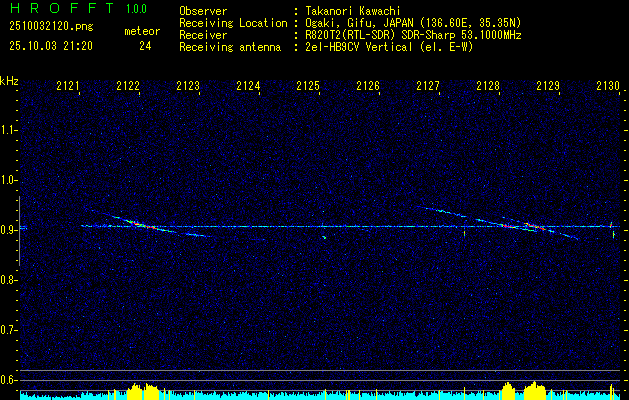Click the 2127 time marker
The image size is (629, 400).
coord(428,86)
